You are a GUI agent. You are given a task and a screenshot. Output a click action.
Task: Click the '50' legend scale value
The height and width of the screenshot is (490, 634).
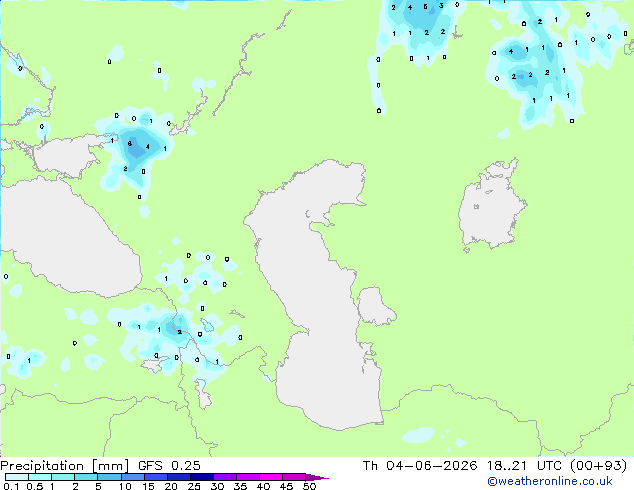(x=309, y=486)
